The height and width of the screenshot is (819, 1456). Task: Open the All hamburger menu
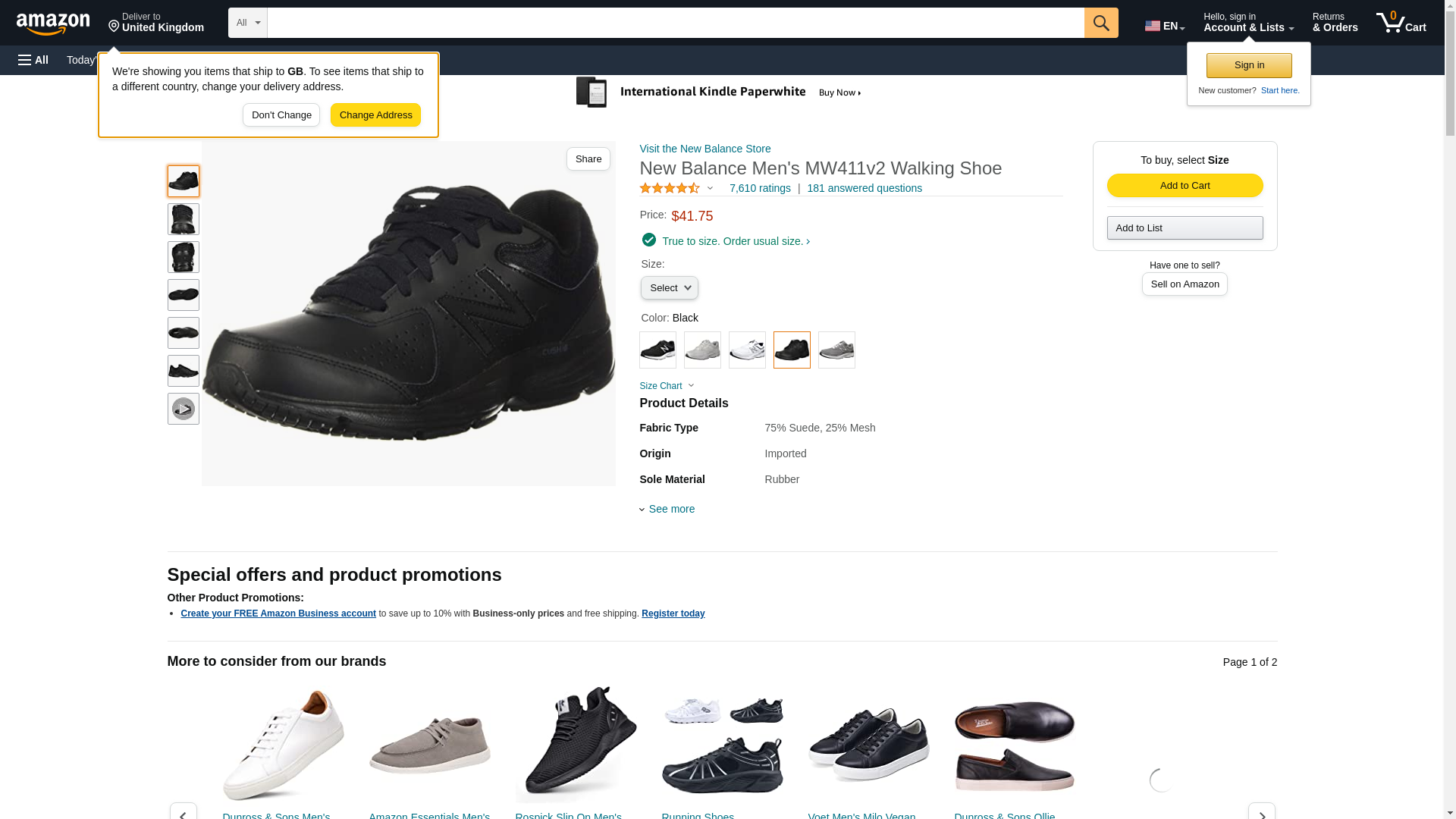pos(33,60)
